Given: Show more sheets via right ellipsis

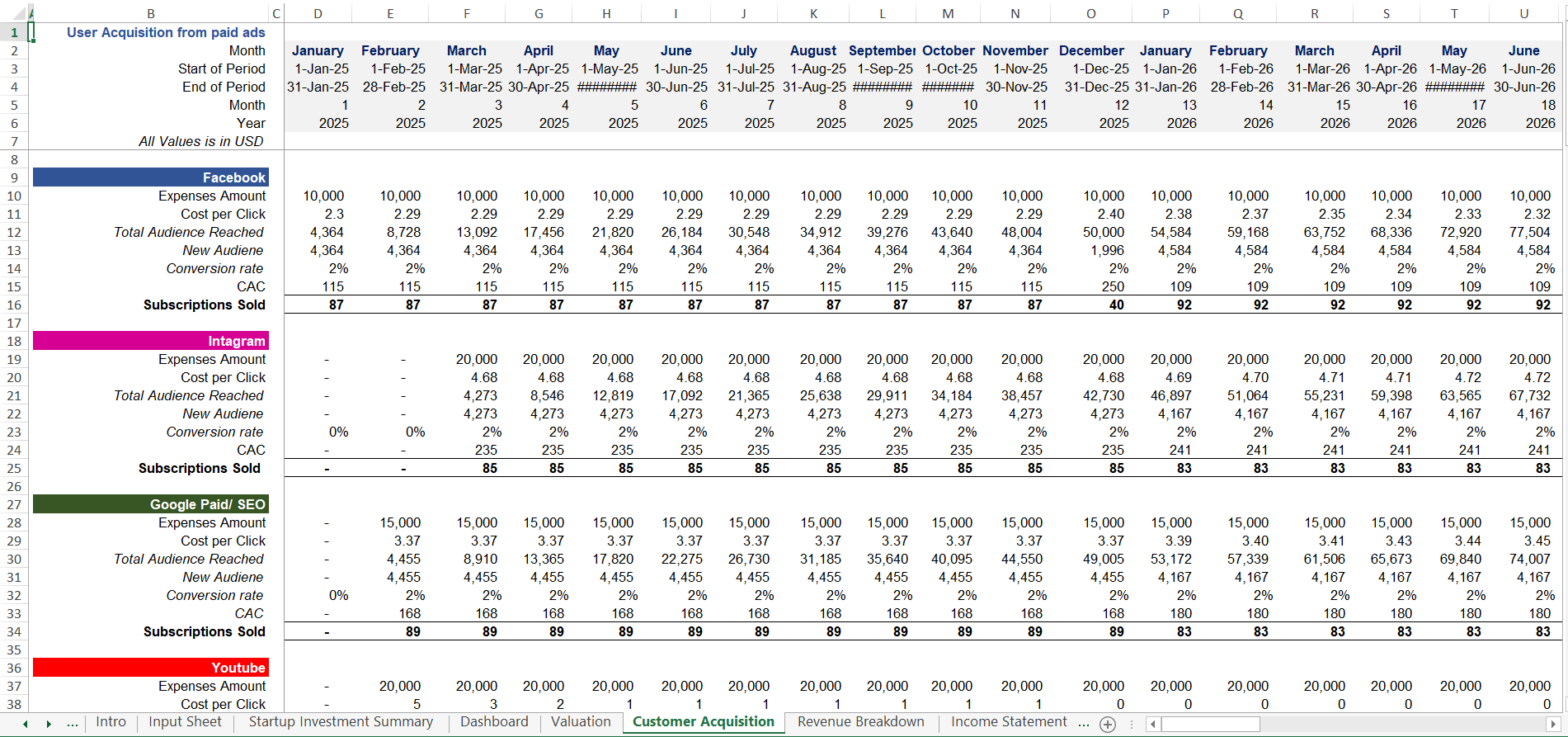Looking at the screenshot, I should coord(1083,723).
